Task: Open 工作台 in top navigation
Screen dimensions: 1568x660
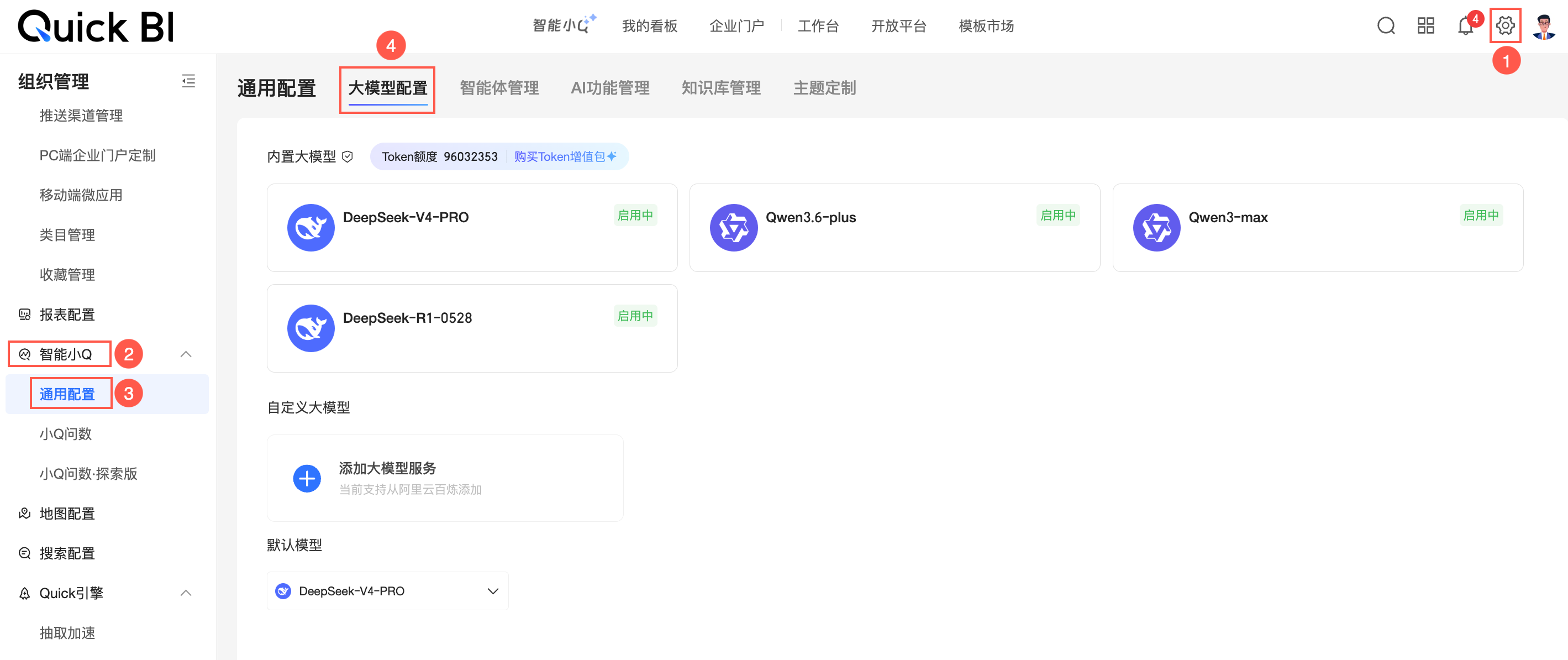Action: [818, 26]
